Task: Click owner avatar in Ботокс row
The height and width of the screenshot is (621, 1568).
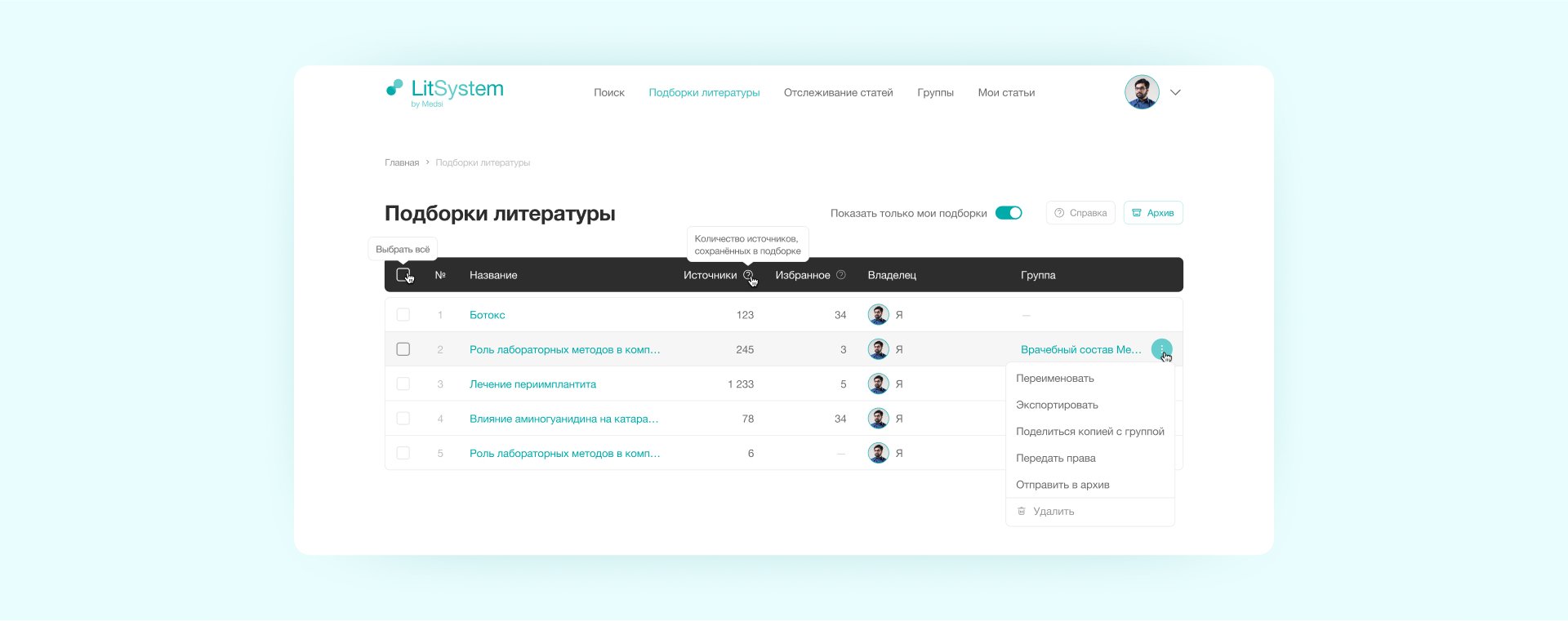Action: pos(878,314)
